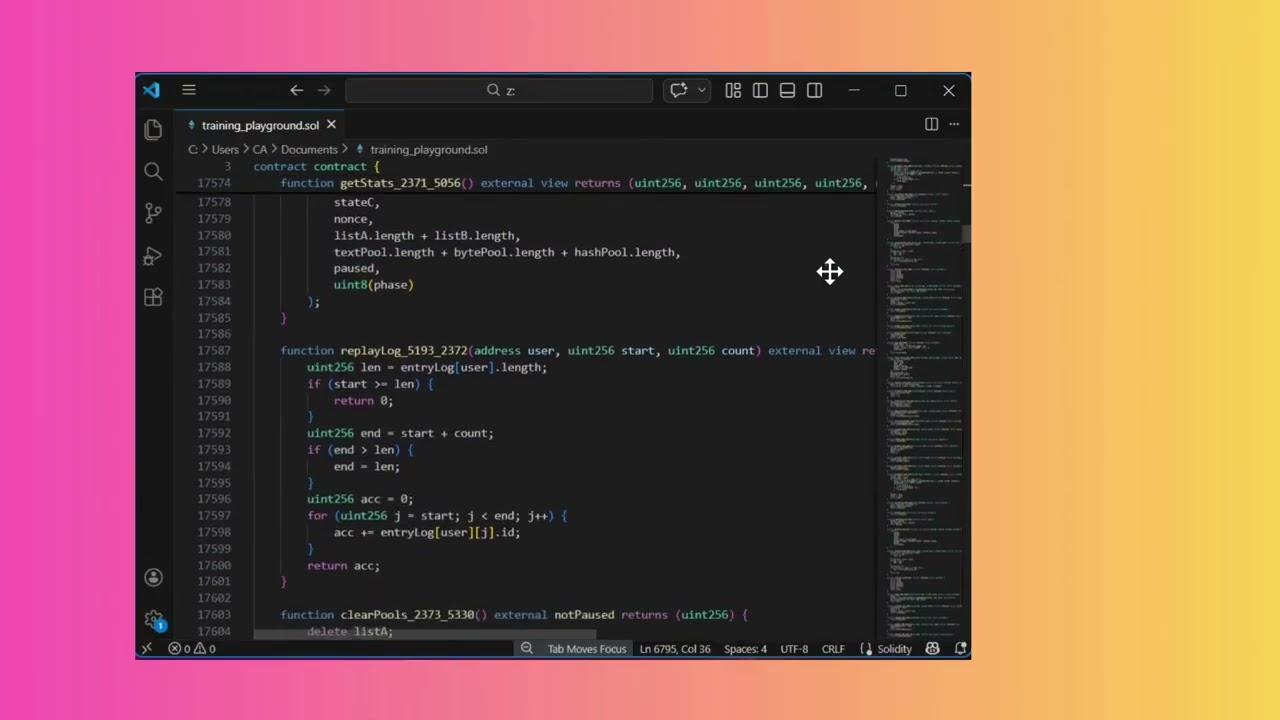This screenshot has height=720, width=1280.
Task: Click the zoom magnifier status bar icon
Action: [x=527, y=648]
